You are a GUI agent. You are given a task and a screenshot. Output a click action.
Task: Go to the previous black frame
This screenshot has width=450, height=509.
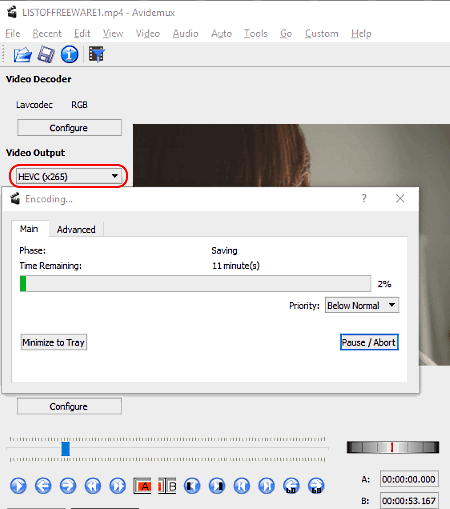coord(192,486)
